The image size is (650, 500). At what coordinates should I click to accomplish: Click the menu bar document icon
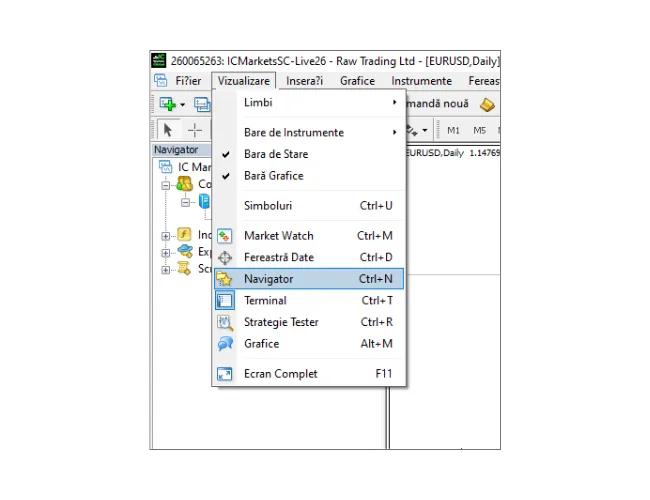161,80
